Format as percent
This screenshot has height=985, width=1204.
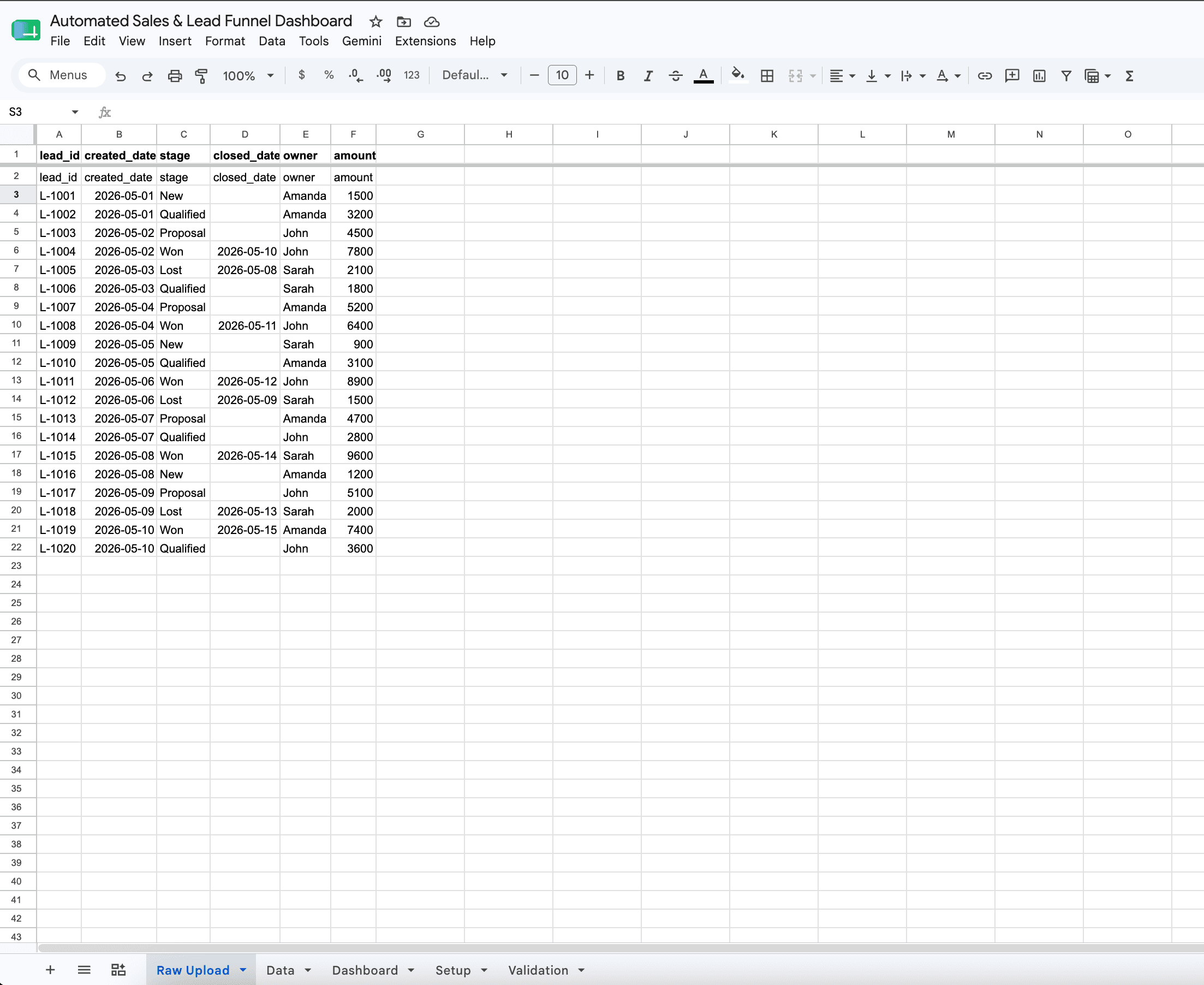coord(329,75)
